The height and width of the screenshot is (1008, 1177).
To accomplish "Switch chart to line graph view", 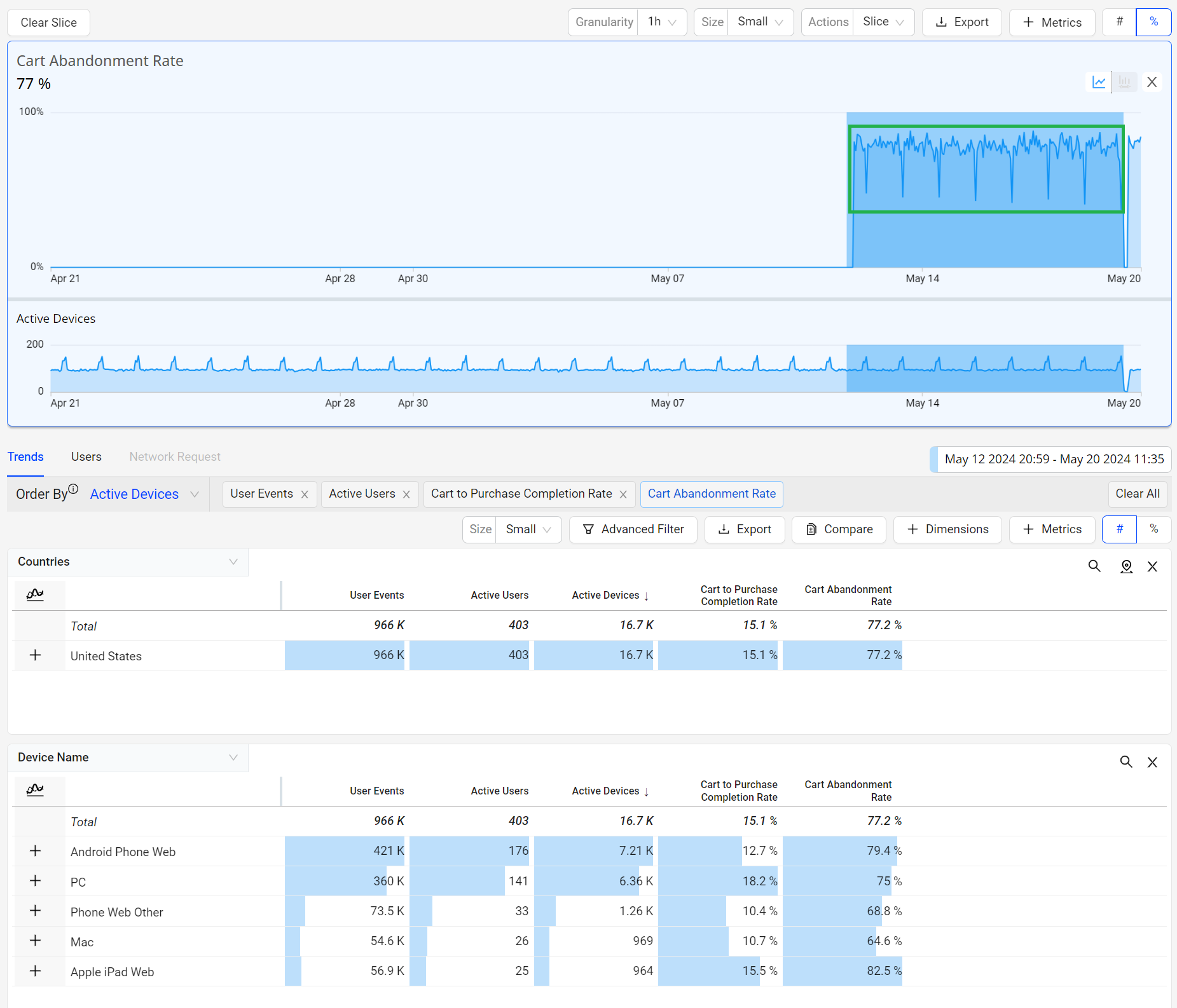I will tap(1099, 82).
